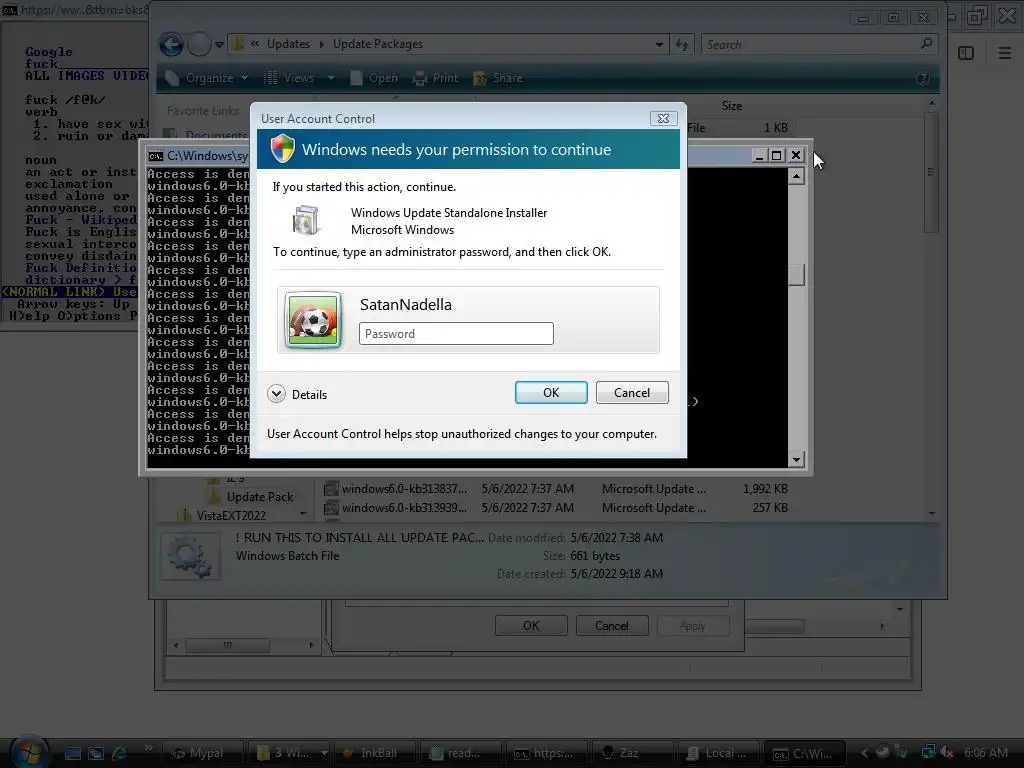Click Share in the Explorer toolbar

click(x=498, y=78)
